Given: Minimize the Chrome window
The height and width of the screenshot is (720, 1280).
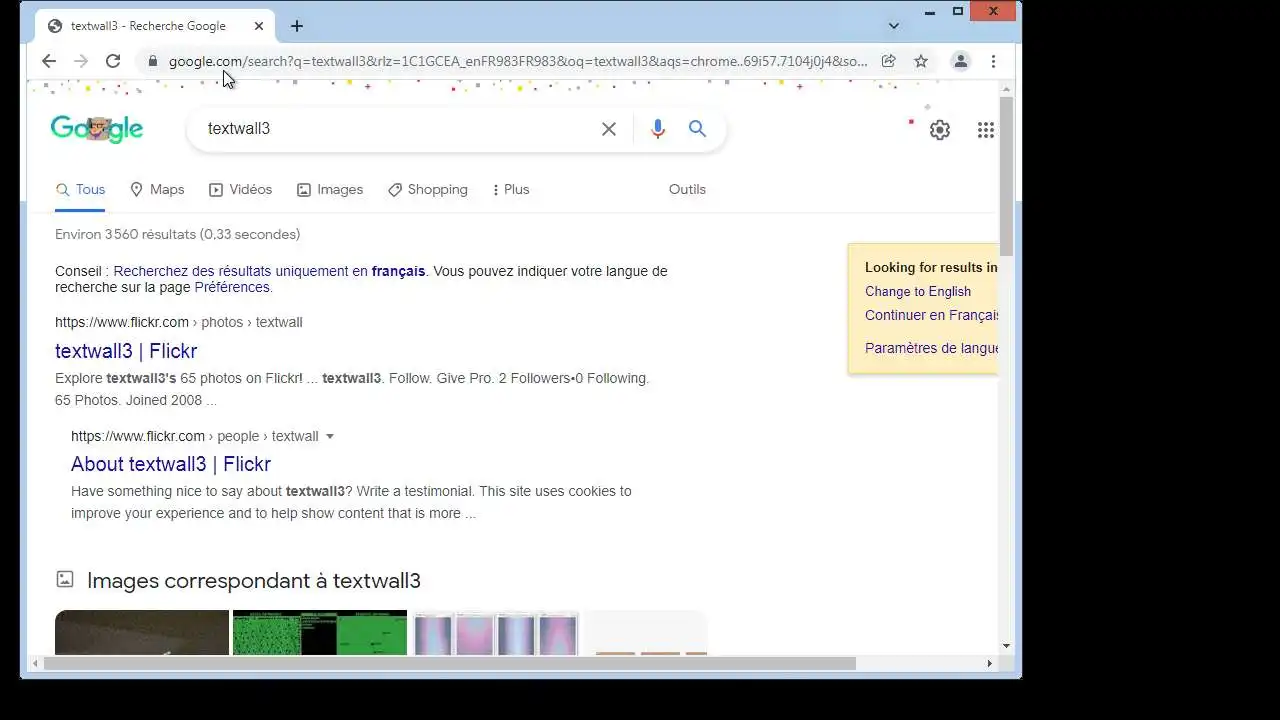Looking at the screenshot, I should pos(930,12).
